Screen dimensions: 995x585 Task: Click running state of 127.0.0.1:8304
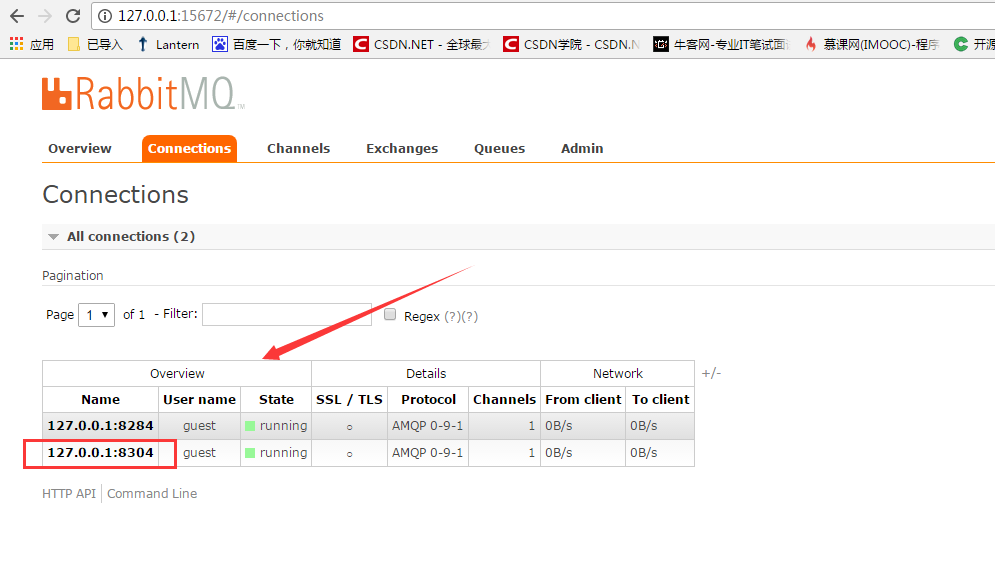276,452
